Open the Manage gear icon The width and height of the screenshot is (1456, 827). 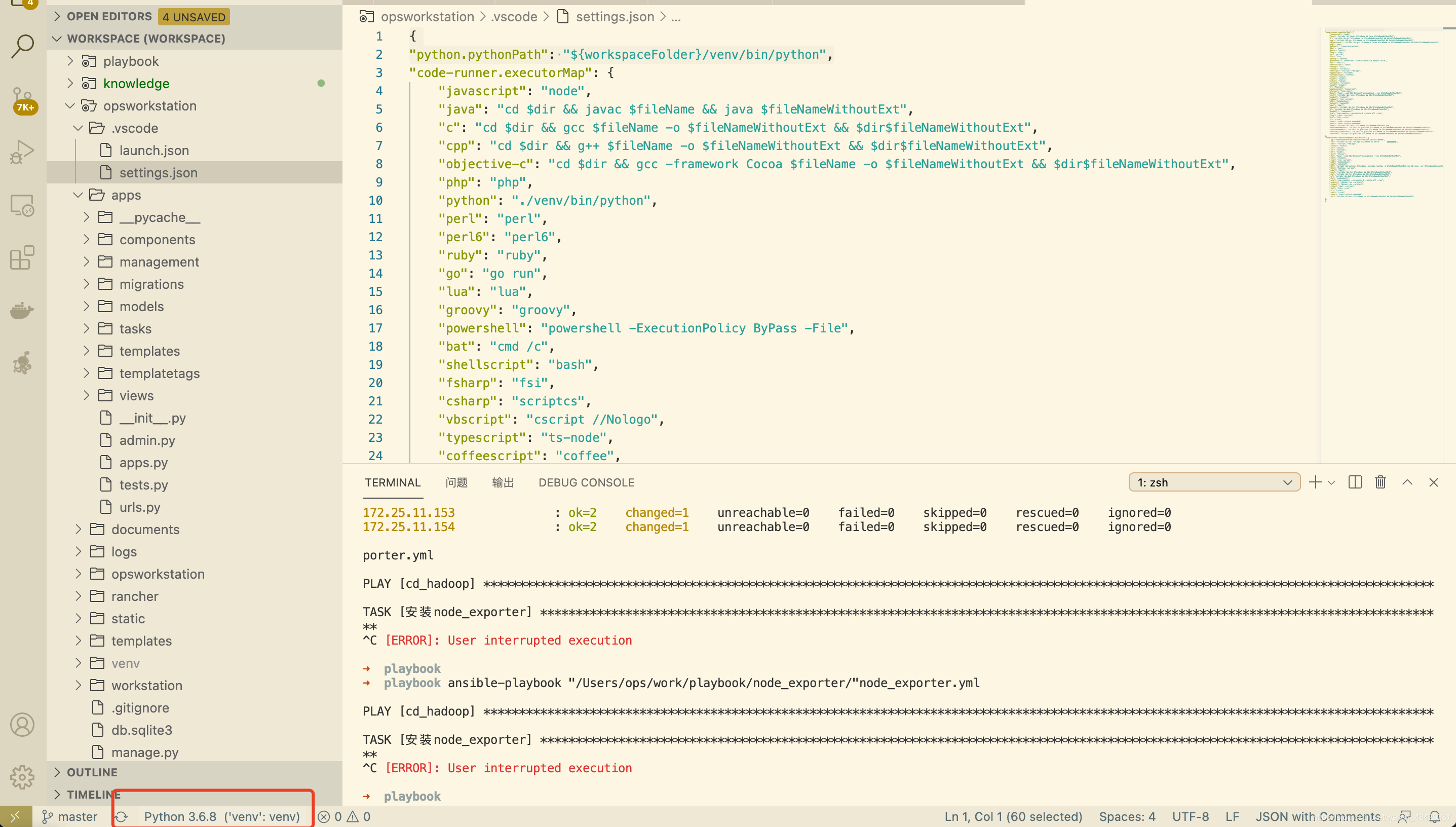pos(23,776)
